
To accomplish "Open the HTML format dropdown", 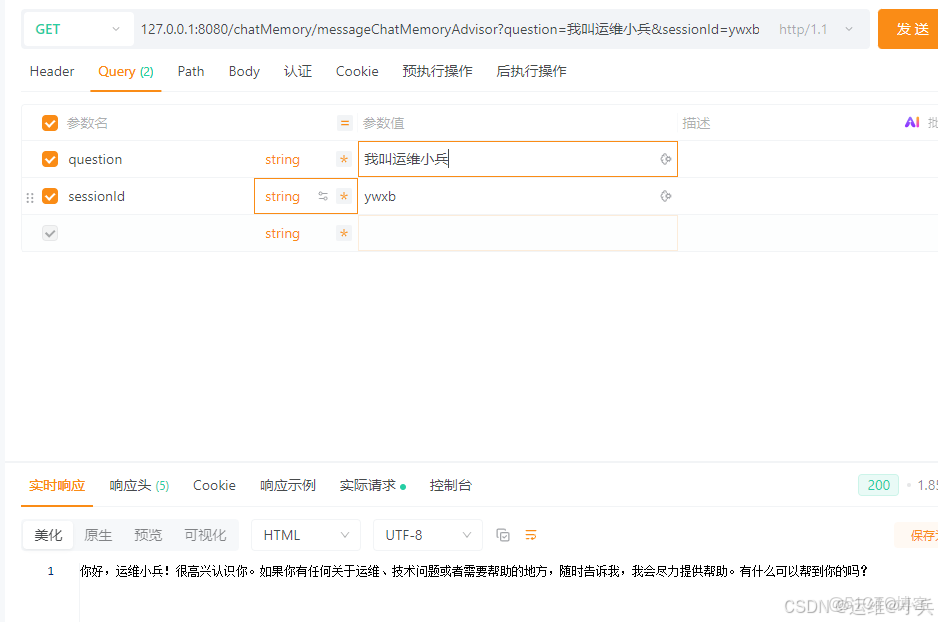I will point(305,535).
